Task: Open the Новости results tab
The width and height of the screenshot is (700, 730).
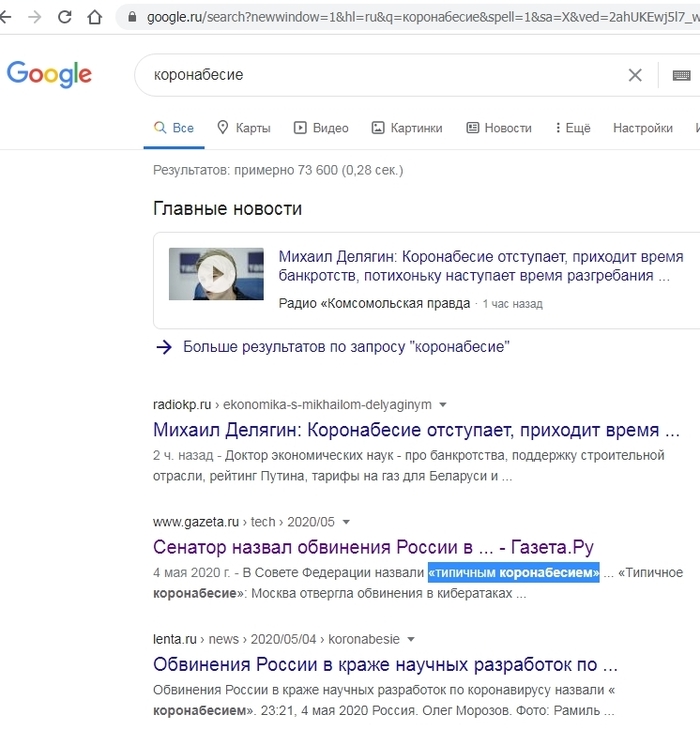Action: (x=499, y=128)
